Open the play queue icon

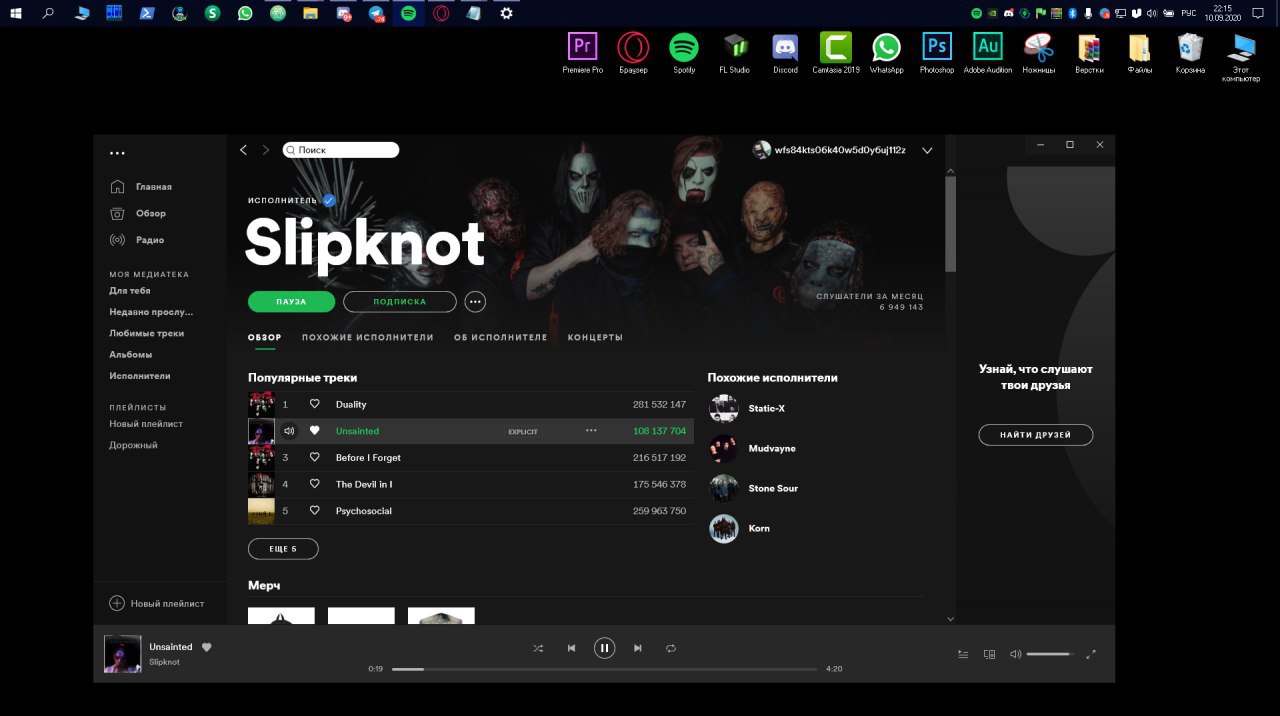[963, 654]
